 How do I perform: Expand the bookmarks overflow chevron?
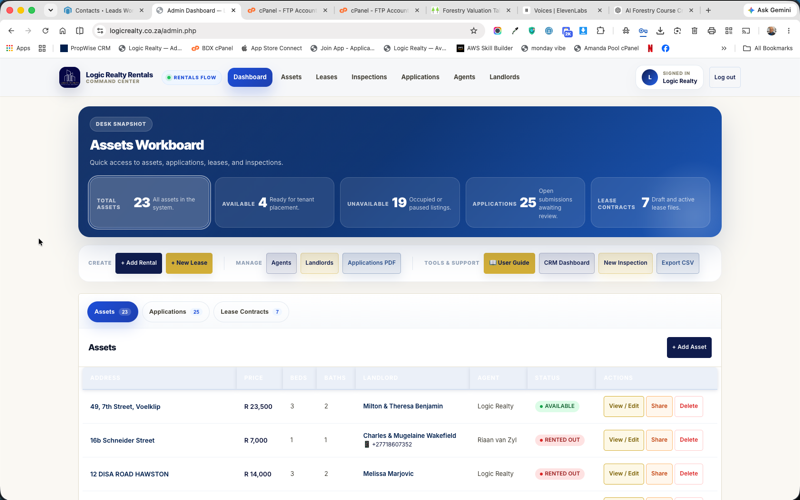pos(723,48)
